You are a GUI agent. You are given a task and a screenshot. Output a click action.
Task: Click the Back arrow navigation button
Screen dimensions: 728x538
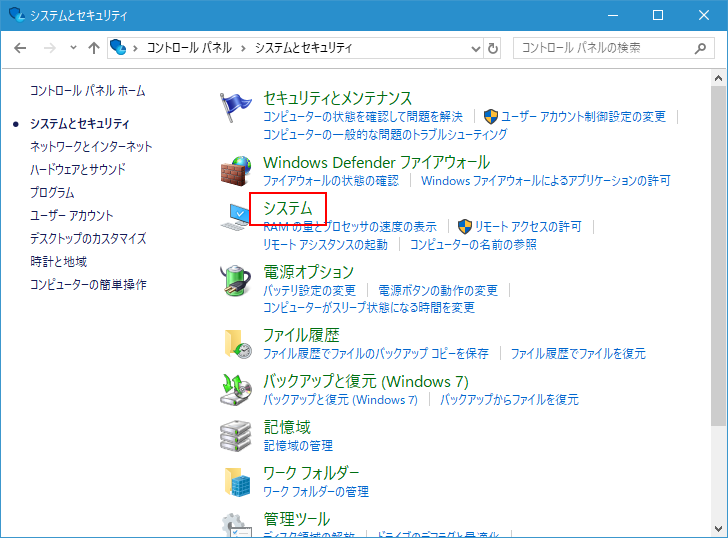[20, 48]
